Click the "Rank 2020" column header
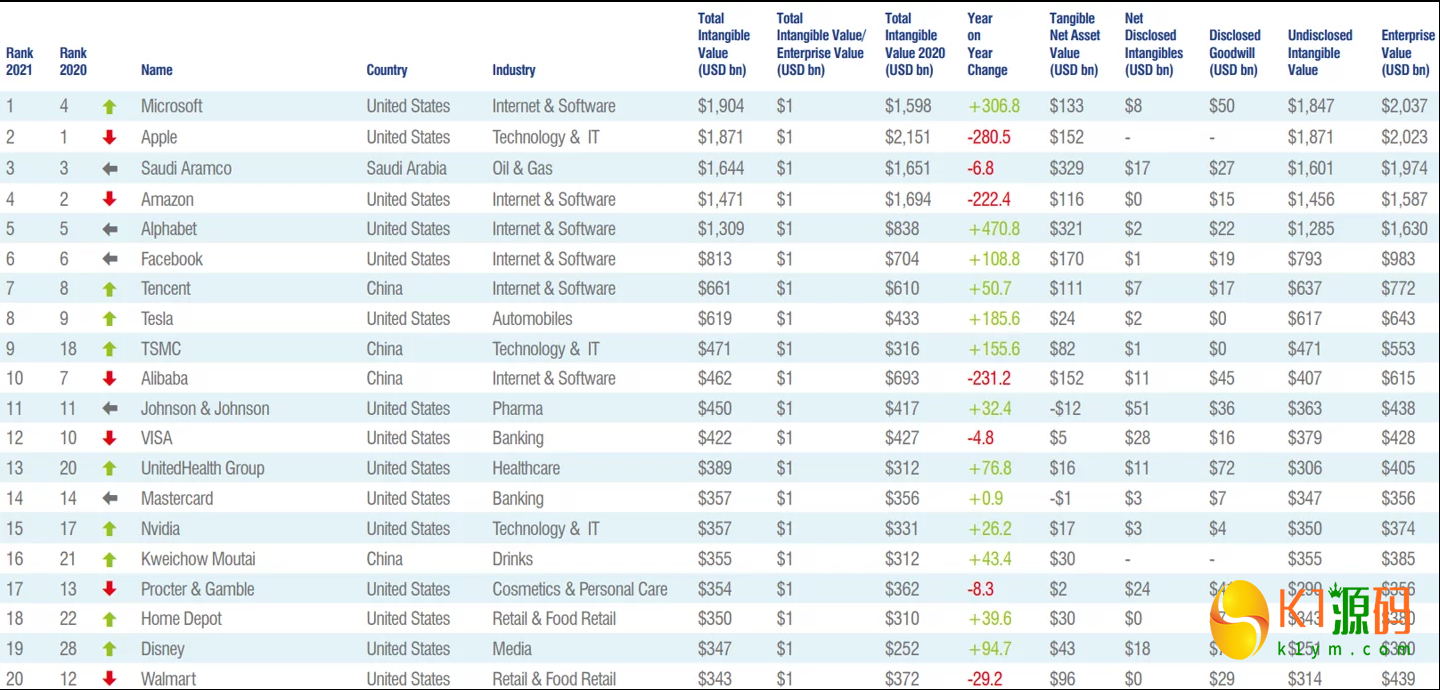1440x690 pixels. [x=73, y=61]
